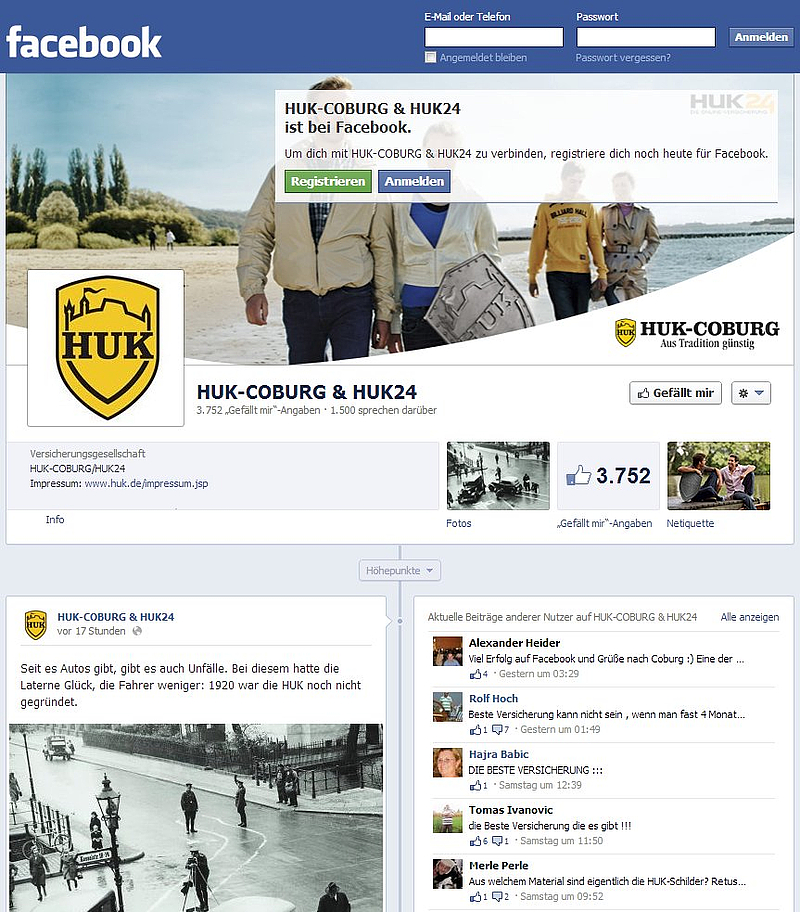Viewport: 800px width, 912px height.
Task: Click the like icon on Tomas Ivanovic's post
Action: tap(475, 842)
